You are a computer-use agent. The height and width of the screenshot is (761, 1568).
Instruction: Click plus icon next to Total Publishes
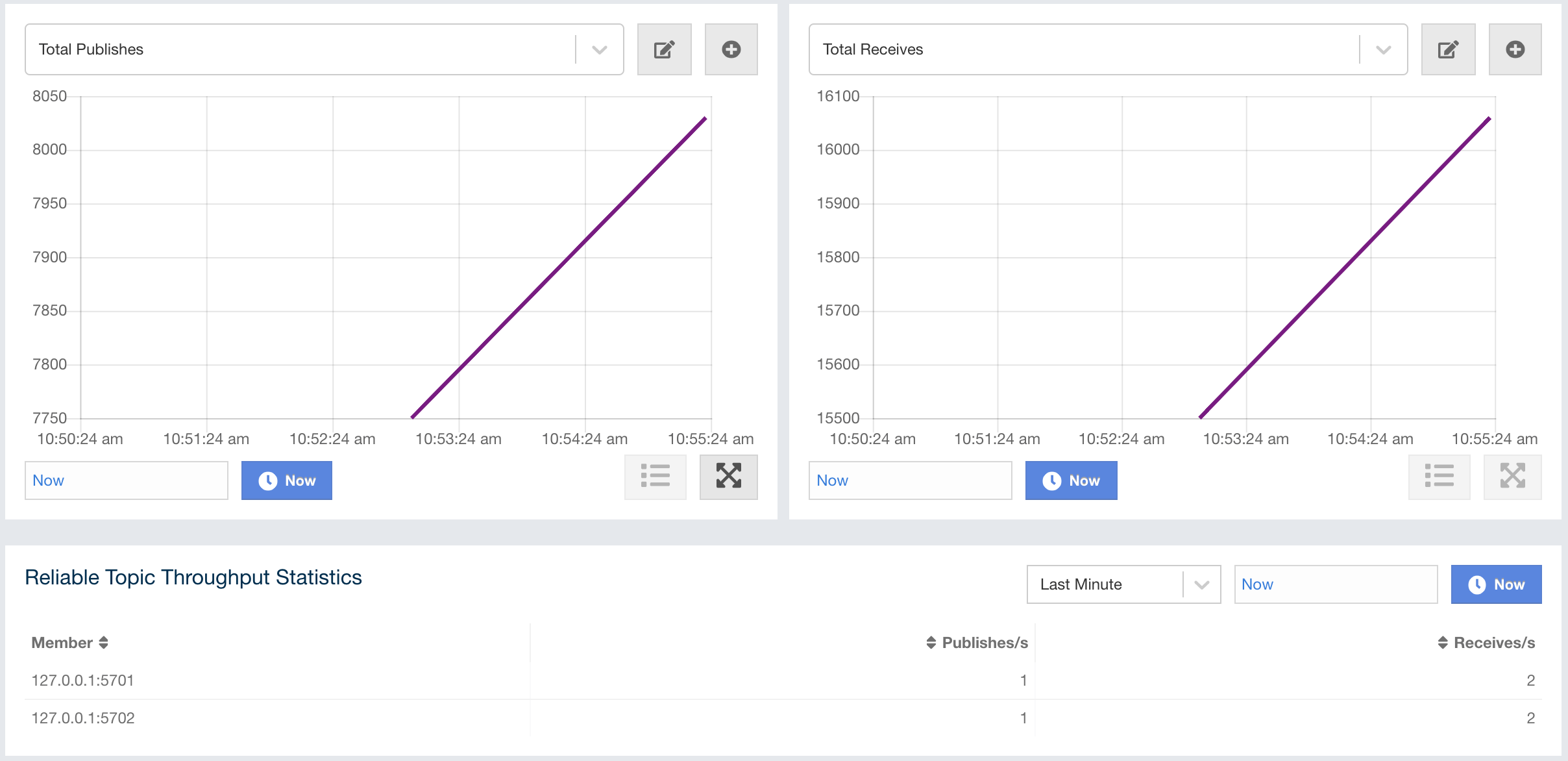[731, 49]
